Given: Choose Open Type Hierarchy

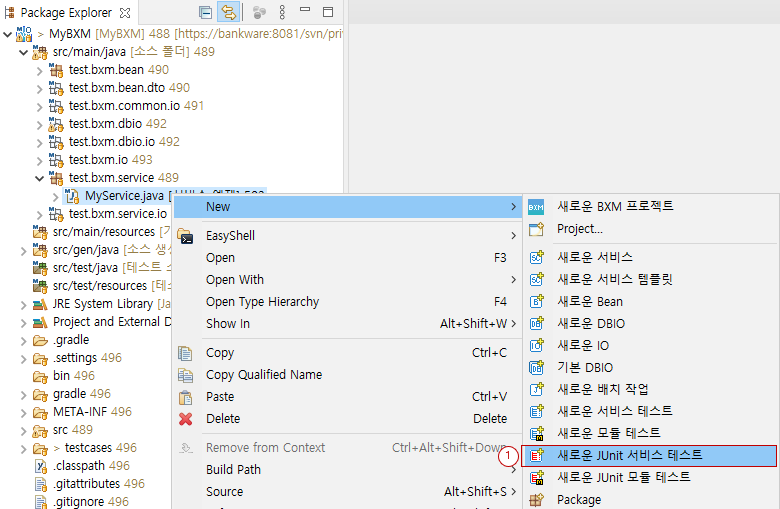Looking at the screenshot, I should (x=347, y=302).
